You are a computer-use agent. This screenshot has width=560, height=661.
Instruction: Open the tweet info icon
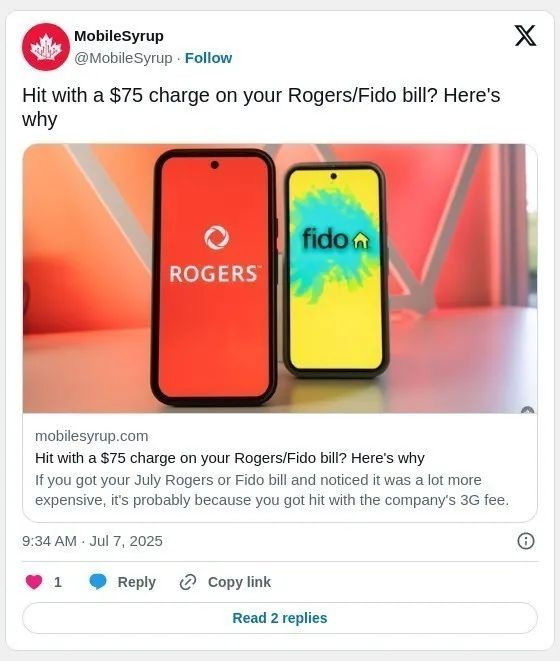[525, 541]
